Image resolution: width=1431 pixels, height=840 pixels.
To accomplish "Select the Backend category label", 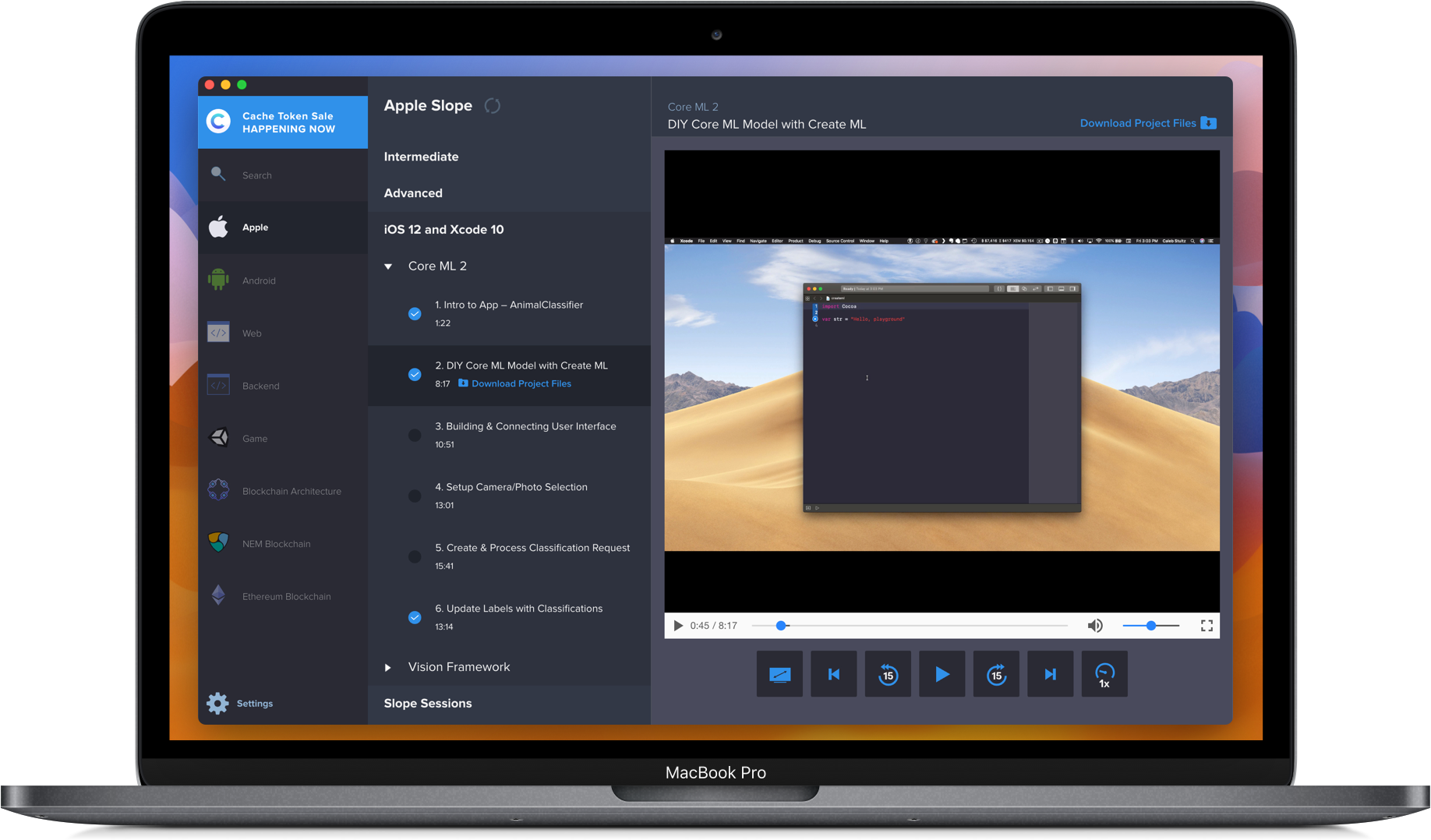I will [260, 386].
